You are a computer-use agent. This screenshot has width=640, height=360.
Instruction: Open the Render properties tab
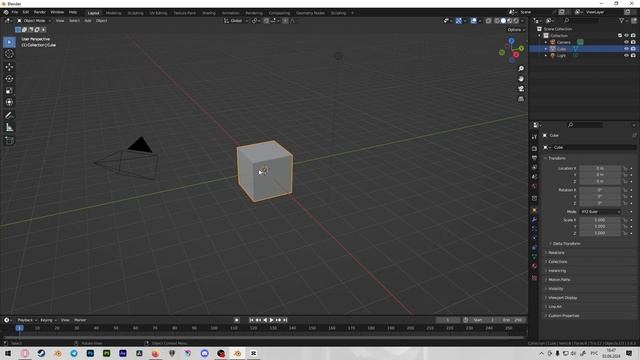[534, 149]
